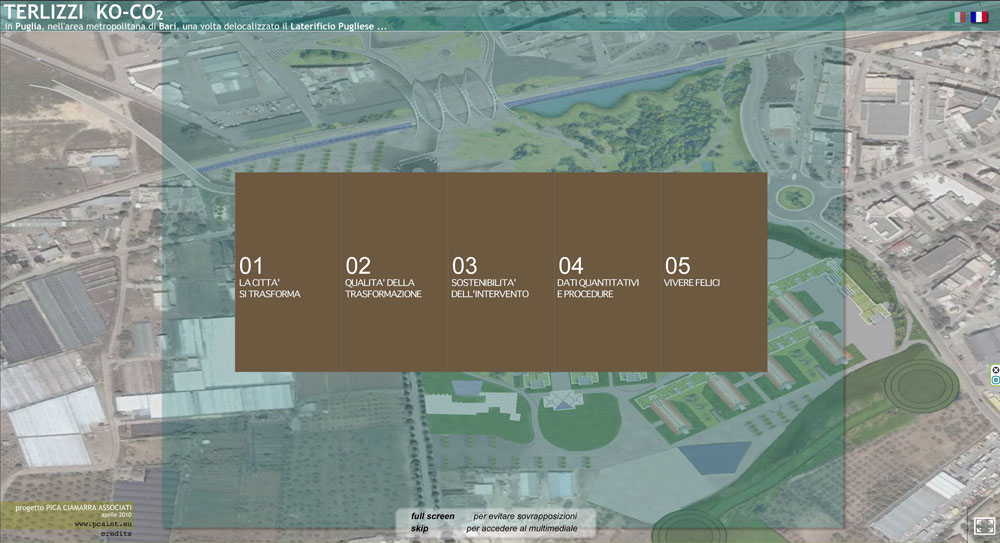Click the 'per evitare sovrapposizioni' text
The width and height of the screenshot is (1000, 543).
pos(525,516)
